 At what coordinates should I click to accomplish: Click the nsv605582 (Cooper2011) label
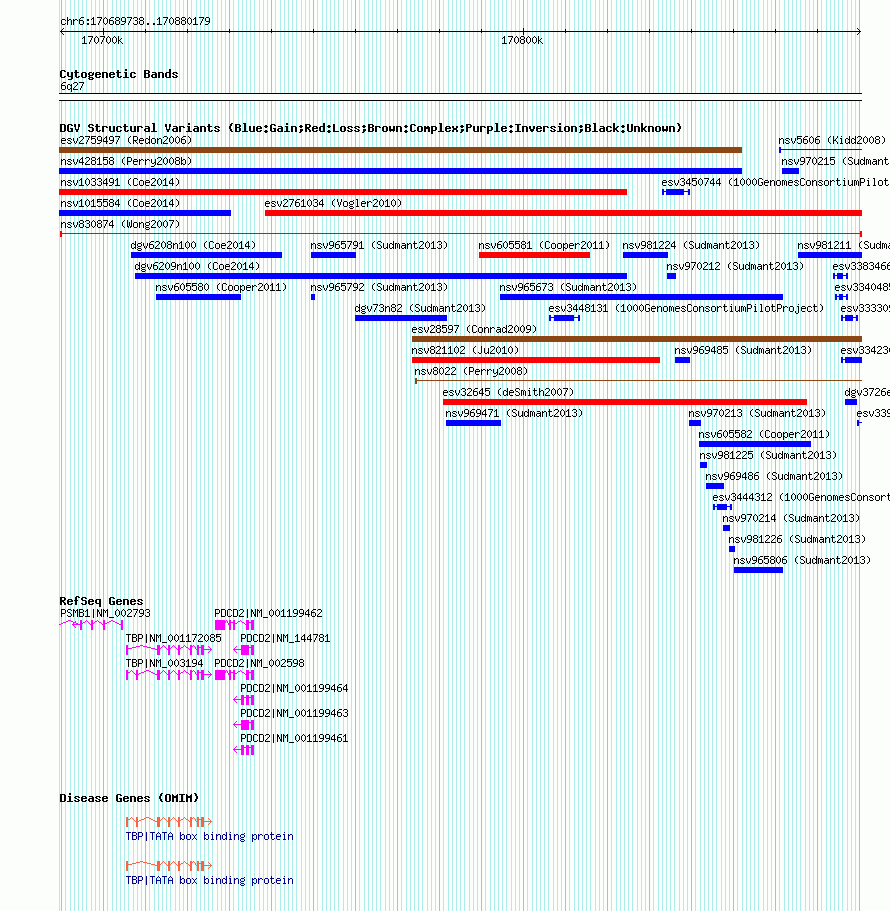[764, 434]
